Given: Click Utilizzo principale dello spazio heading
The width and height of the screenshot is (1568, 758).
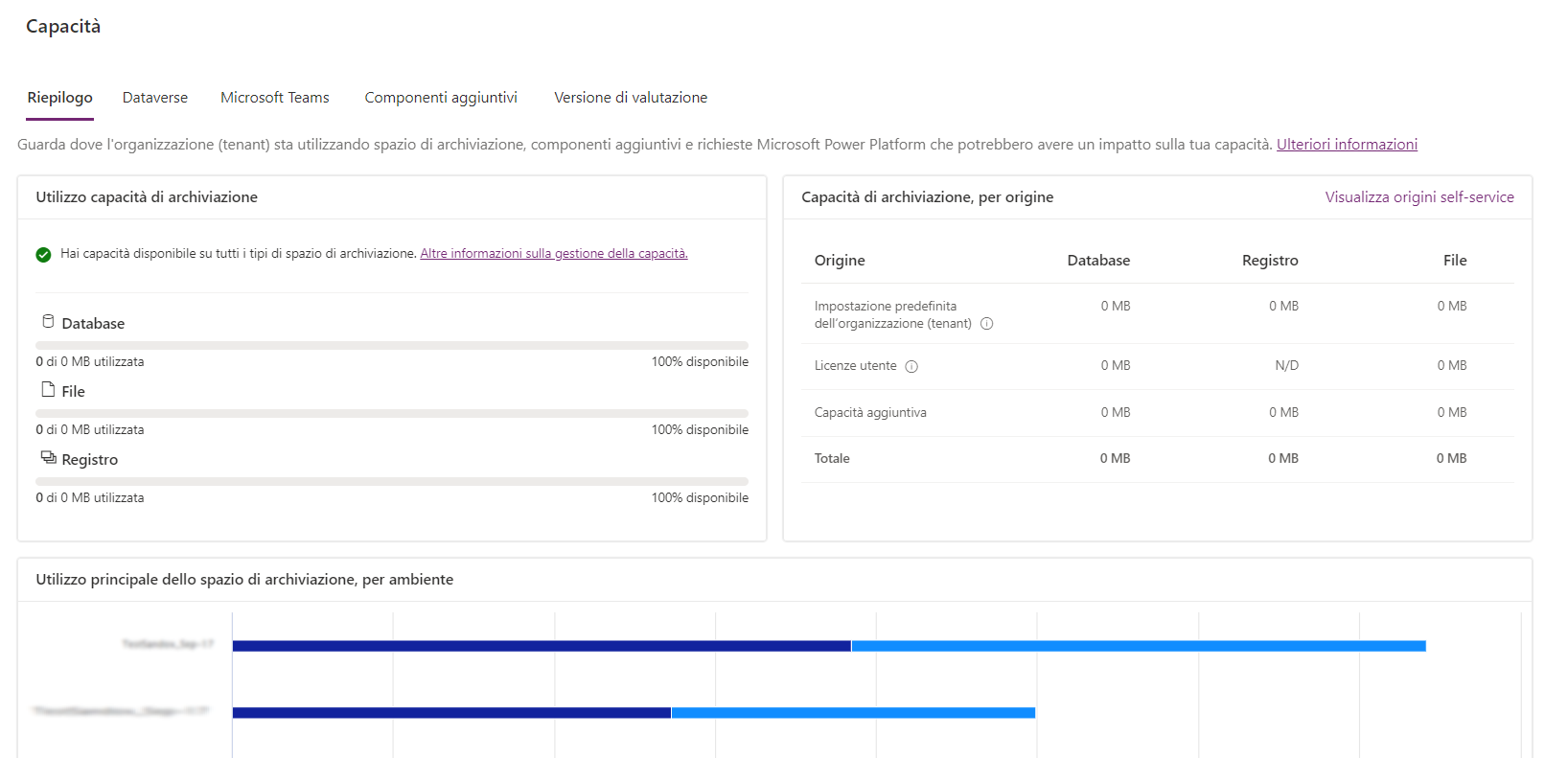Looking at the screenshot, I should [x=244, y=580].
